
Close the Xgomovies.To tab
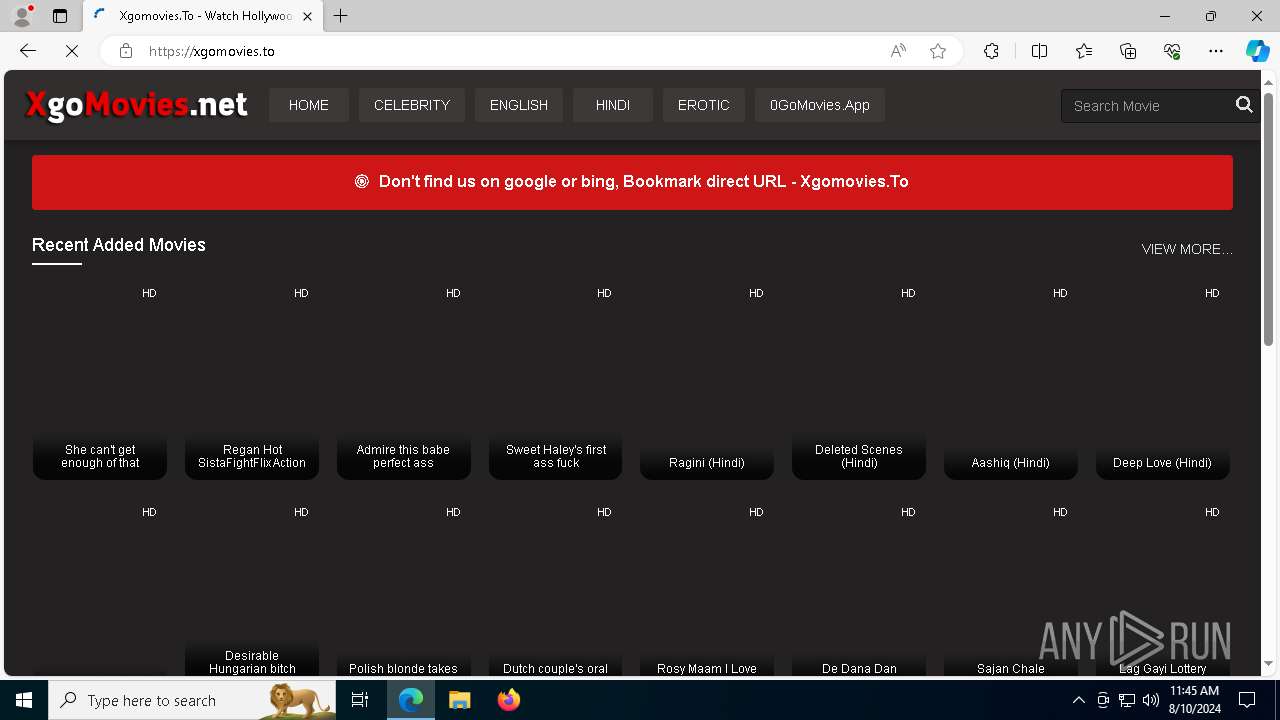[x=307, y=16]
